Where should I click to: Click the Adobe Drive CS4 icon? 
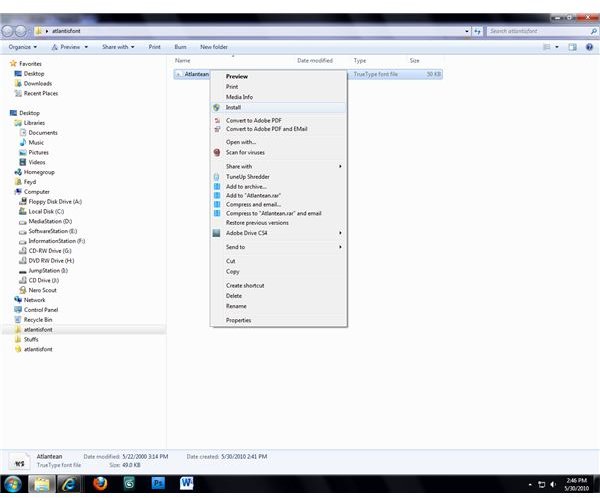(x=217, y=233)
